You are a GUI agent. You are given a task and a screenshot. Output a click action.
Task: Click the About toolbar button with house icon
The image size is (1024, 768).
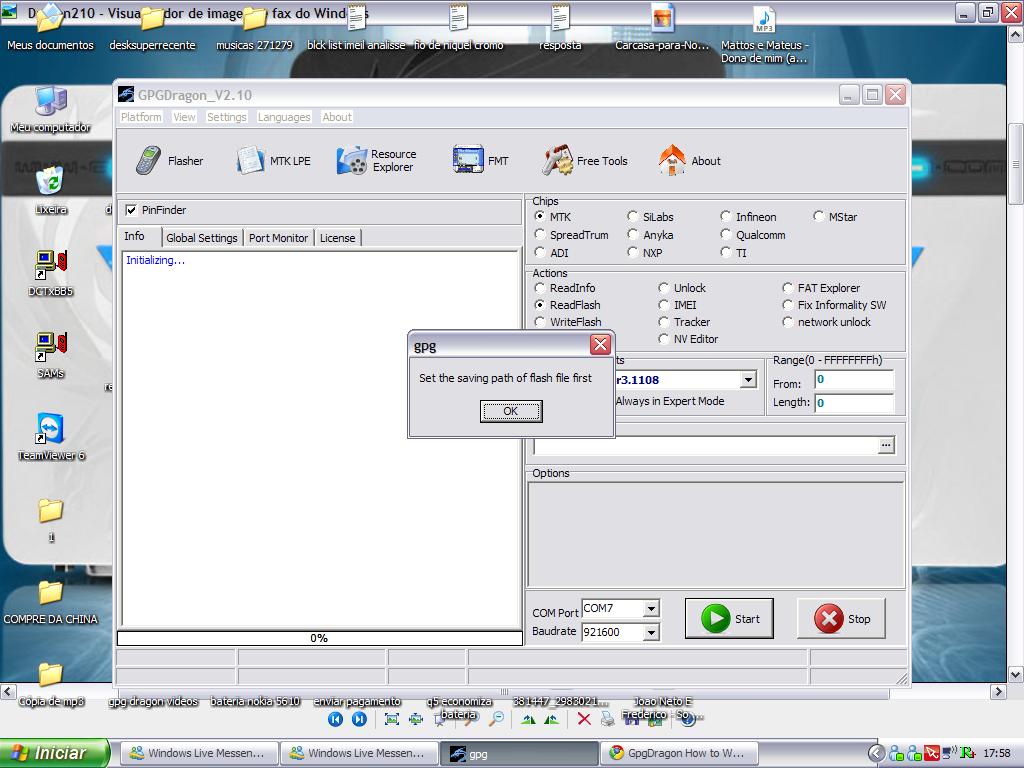coord(690,161)
